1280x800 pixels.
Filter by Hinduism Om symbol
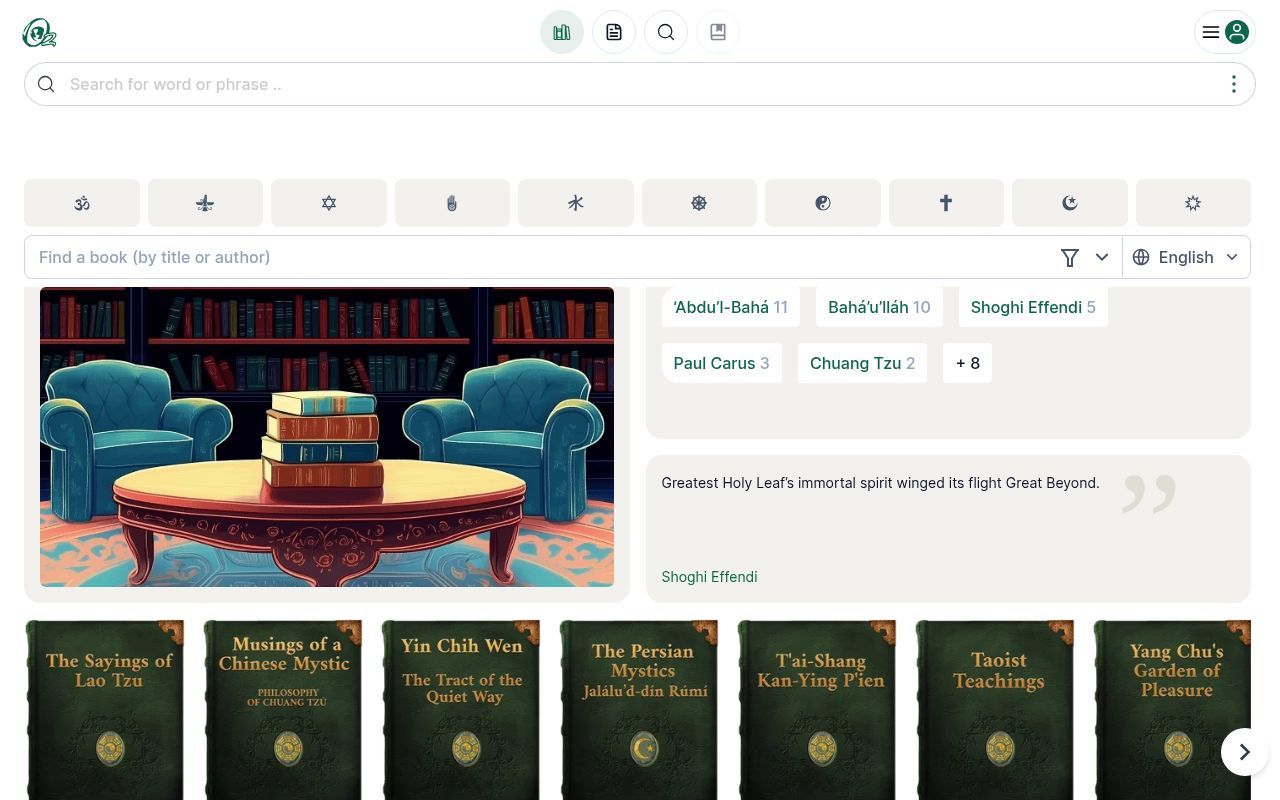click(82, 203)
